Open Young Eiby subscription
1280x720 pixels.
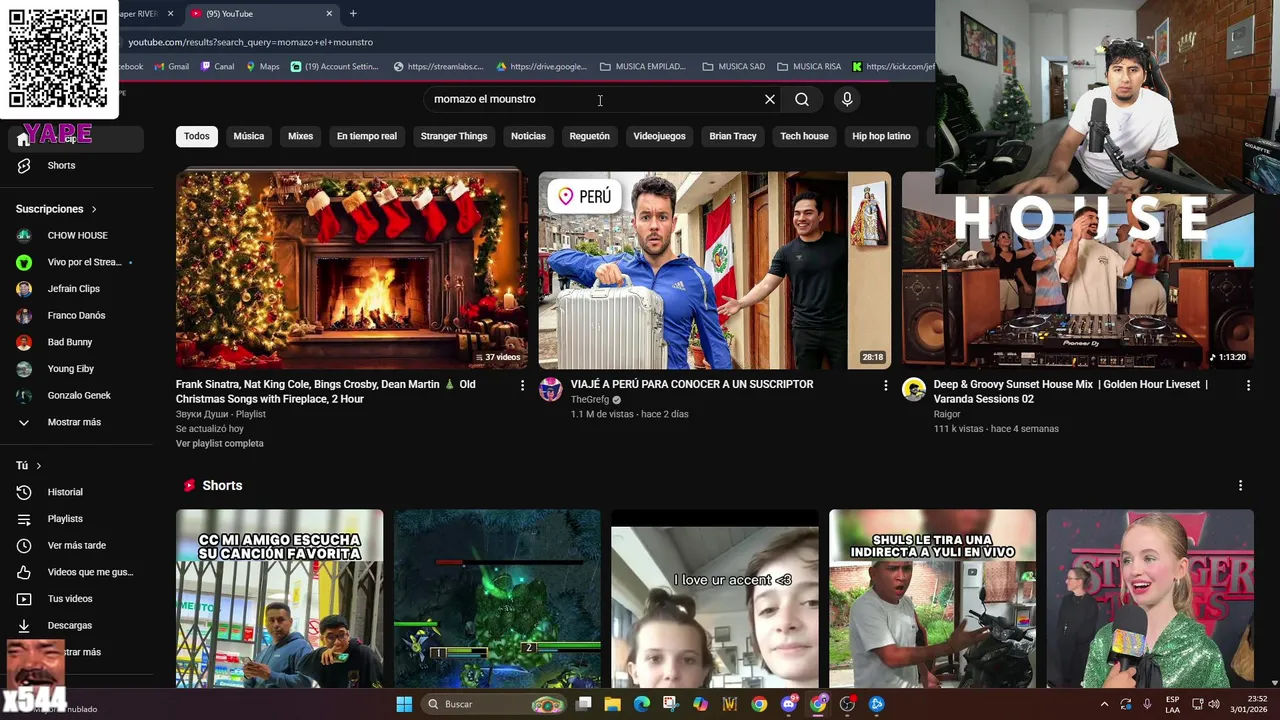(x=76, y=369)
